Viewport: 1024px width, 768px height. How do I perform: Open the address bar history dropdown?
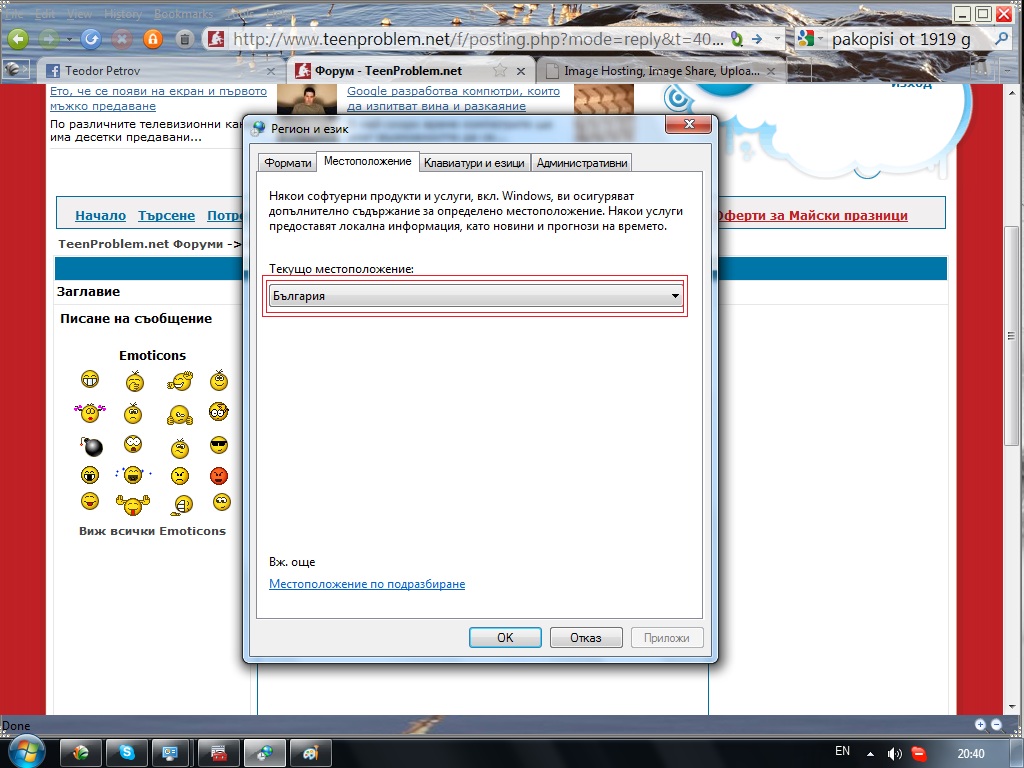(777, 39)
